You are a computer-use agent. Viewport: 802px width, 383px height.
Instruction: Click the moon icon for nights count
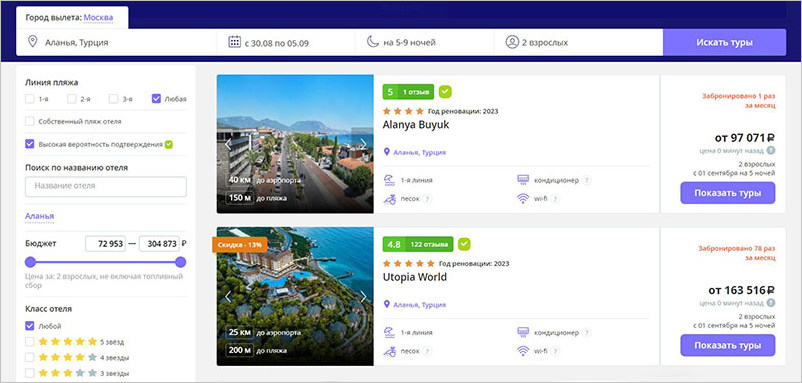click(x=372, y=42)
